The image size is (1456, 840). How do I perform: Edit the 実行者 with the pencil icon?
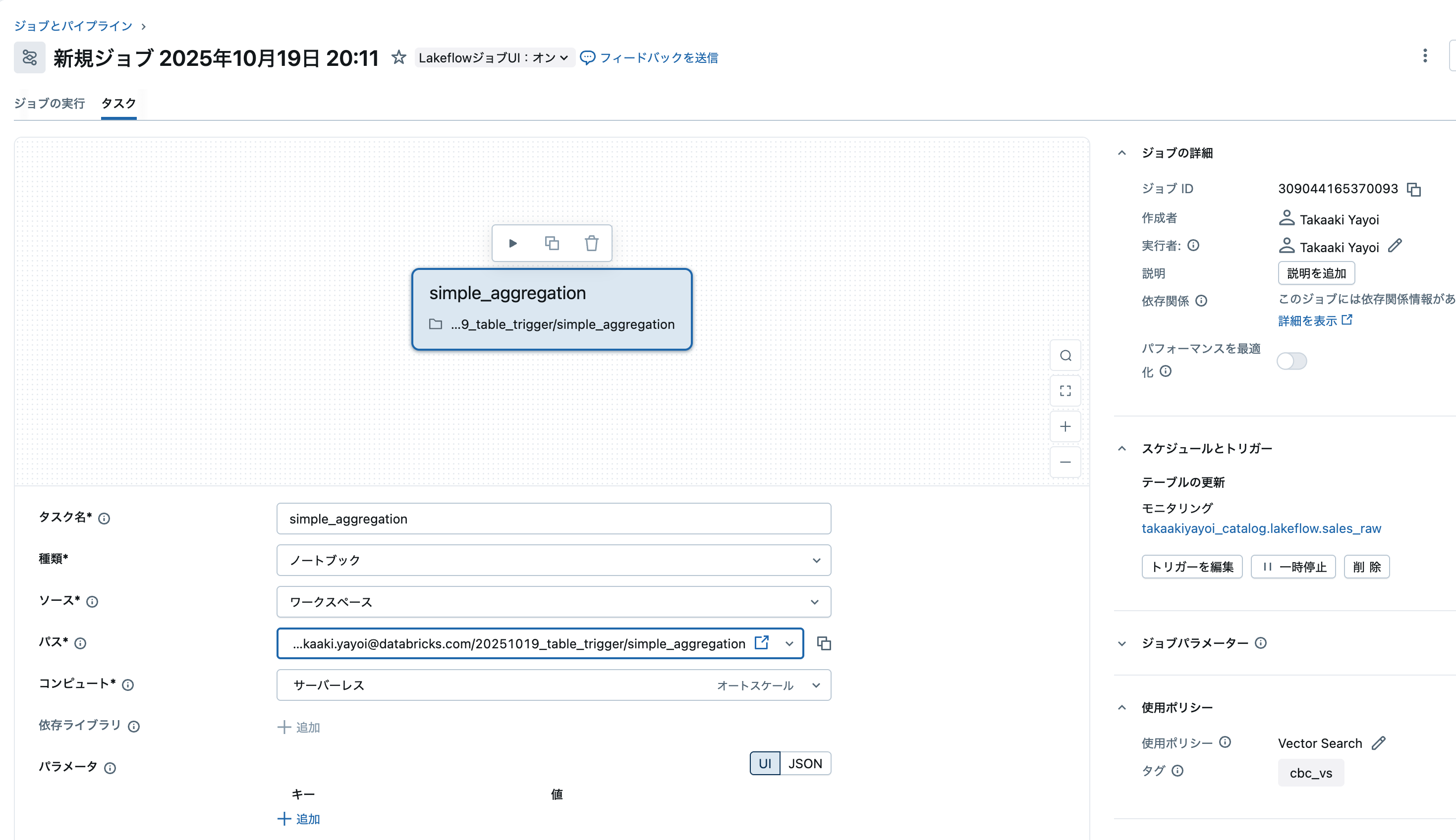pyautogui.click(x=1396, y=245)
